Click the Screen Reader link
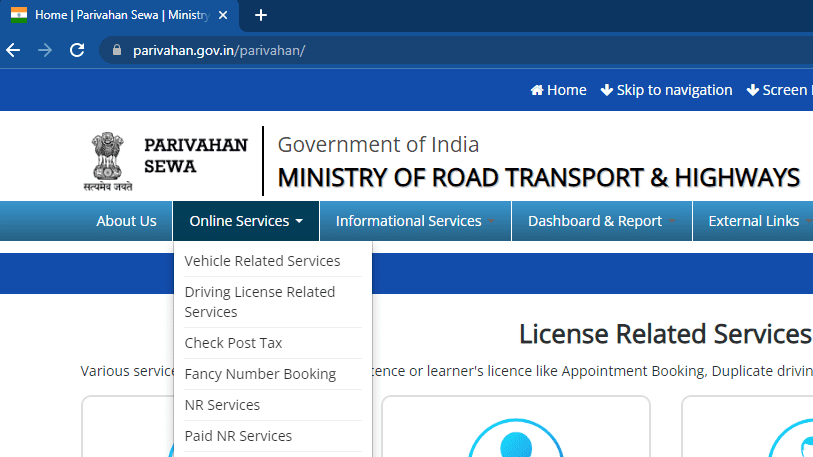The image size is (813, 457). pos(779,90)
